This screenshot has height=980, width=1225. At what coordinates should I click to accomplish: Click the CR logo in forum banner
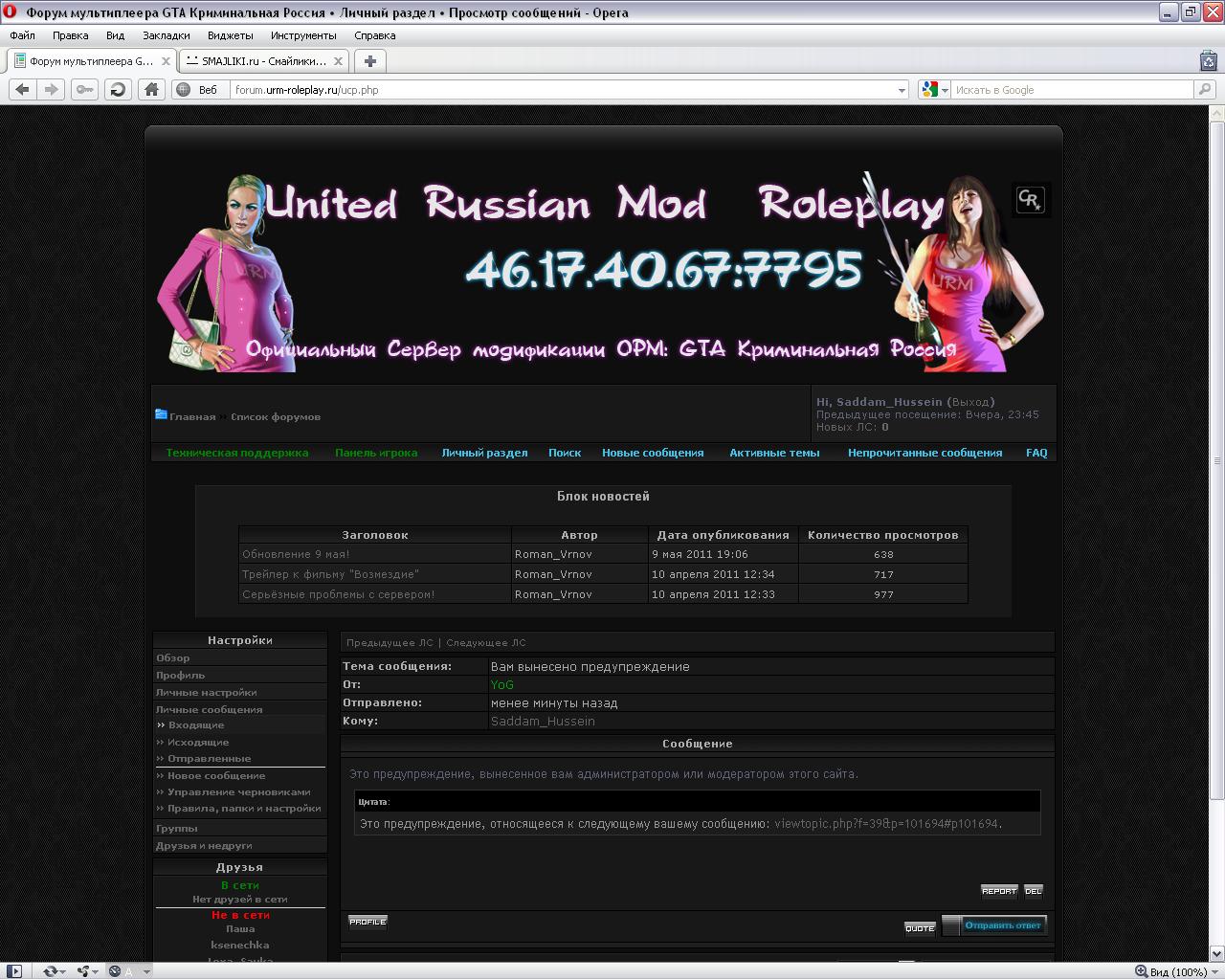click(1030, 199)
